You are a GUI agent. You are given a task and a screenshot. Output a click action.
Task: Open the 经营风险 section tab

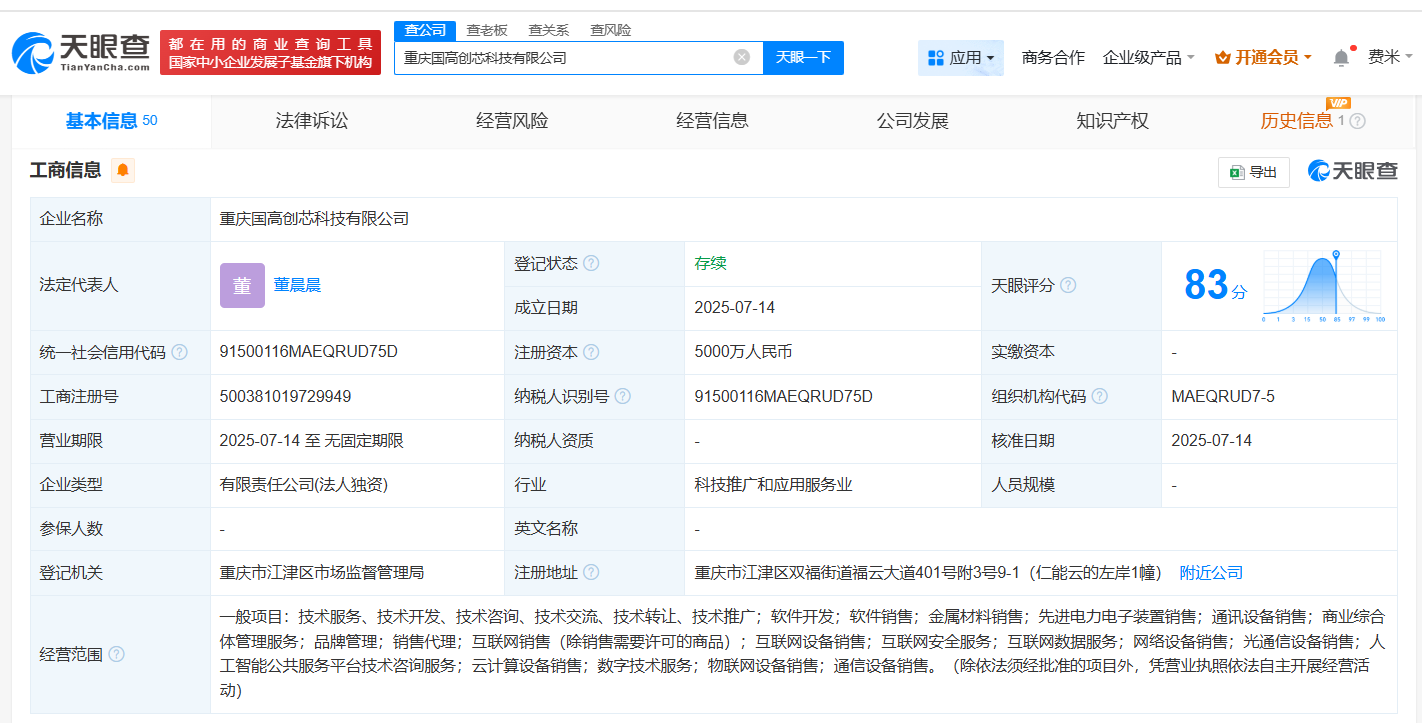(x=511, y=120)
